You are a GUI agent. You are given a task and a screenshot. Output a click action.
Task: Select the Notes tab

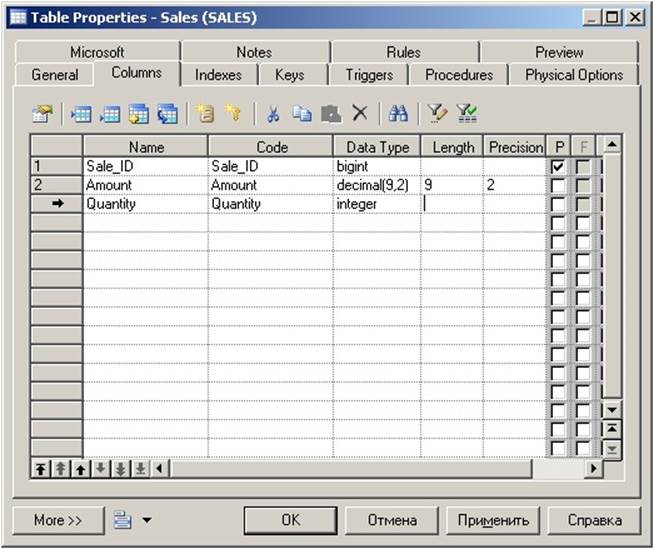(254, 52)
